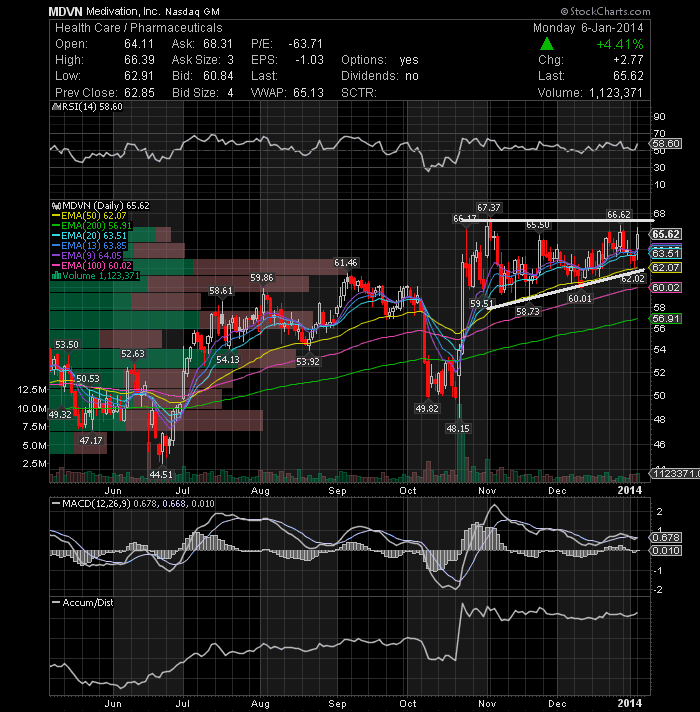Click the Bid value 60.84

pos(218,76)
